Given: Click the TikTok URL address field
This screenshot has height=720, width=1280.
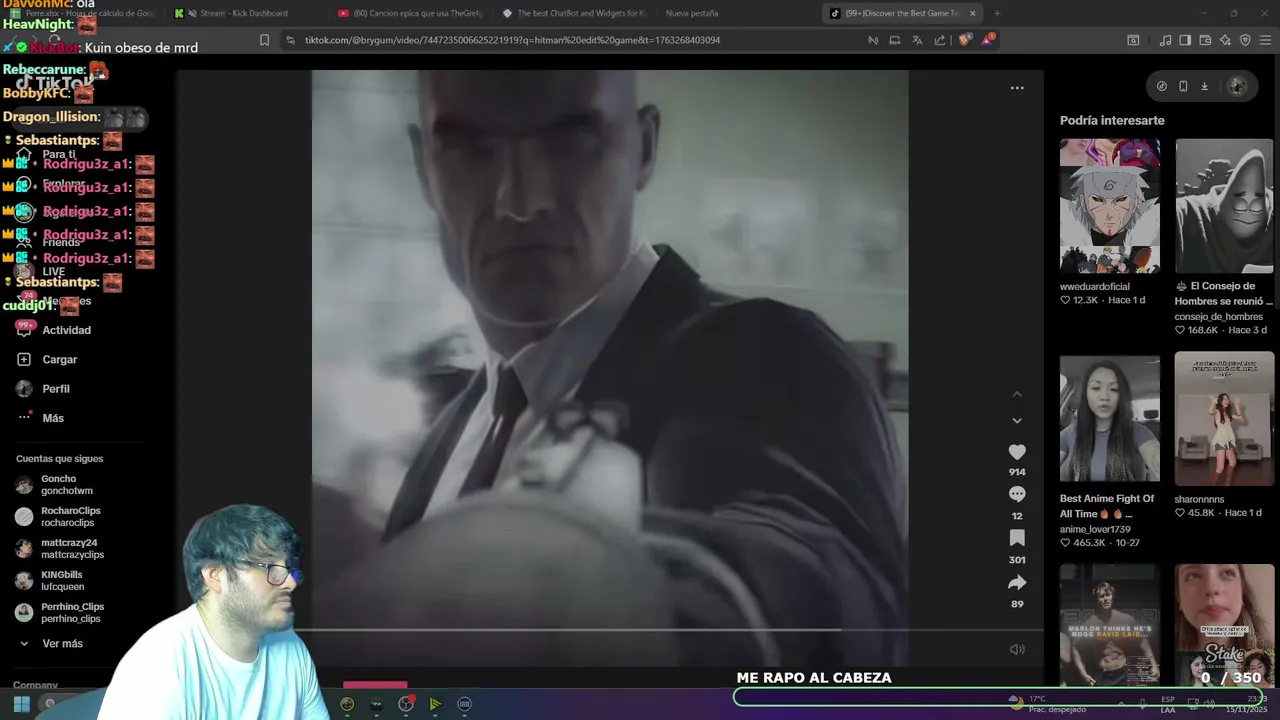Looking at the screenshot, I should click(x=512, y=40).
